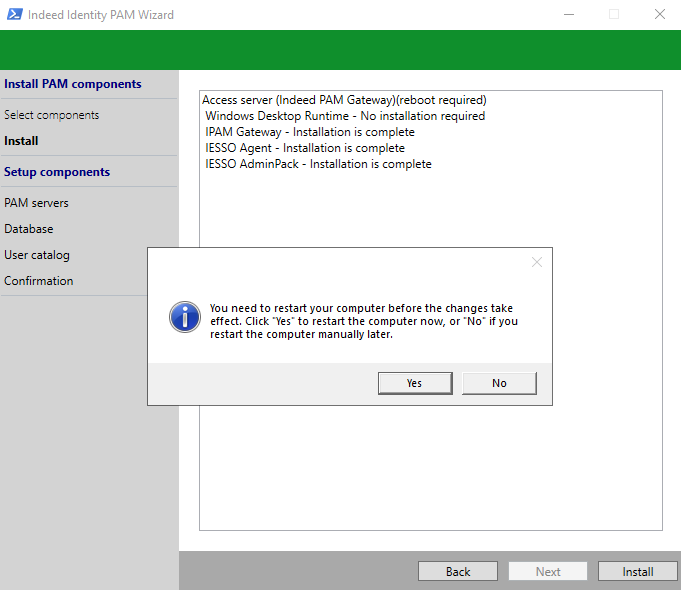681x590 pixels.
Task: Open the 'Select components' step
Action: pyautogui.click(x=52, y=115)
